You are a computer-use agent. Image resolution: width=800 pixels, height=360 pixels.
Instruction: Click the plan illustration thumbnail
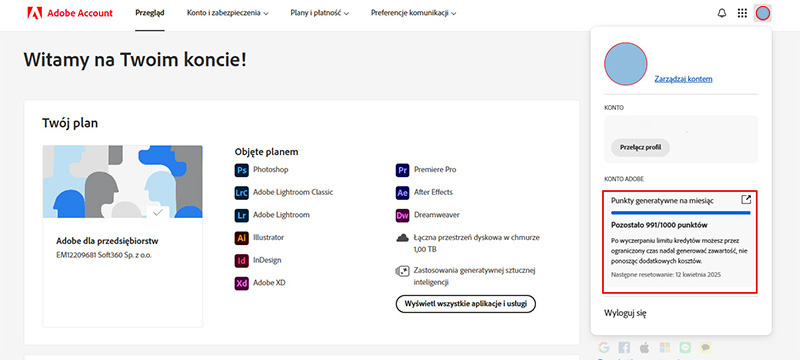[x=122, y=182]
